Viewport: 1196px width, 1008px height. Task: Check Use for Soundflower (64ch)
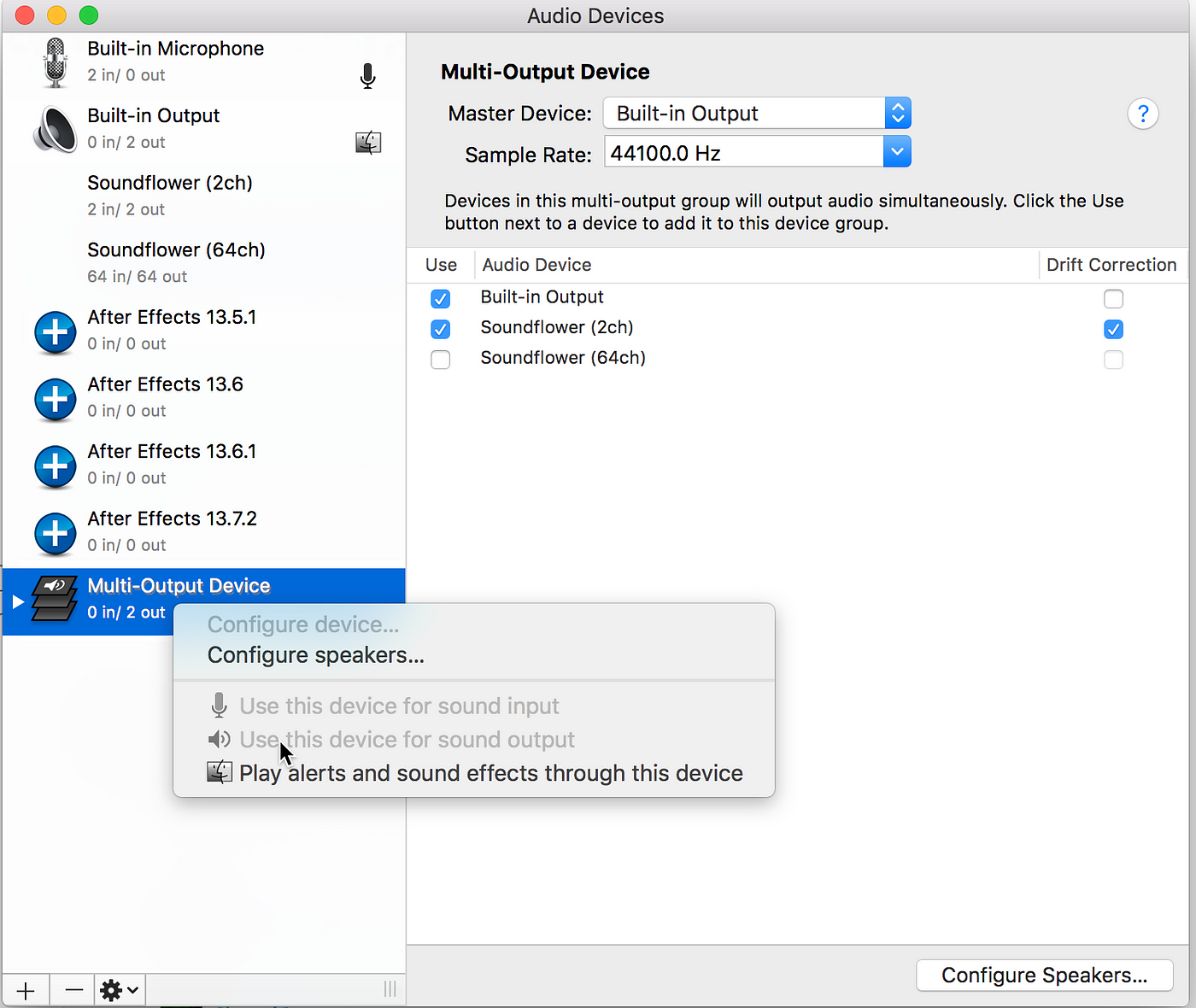click(441, 360)
